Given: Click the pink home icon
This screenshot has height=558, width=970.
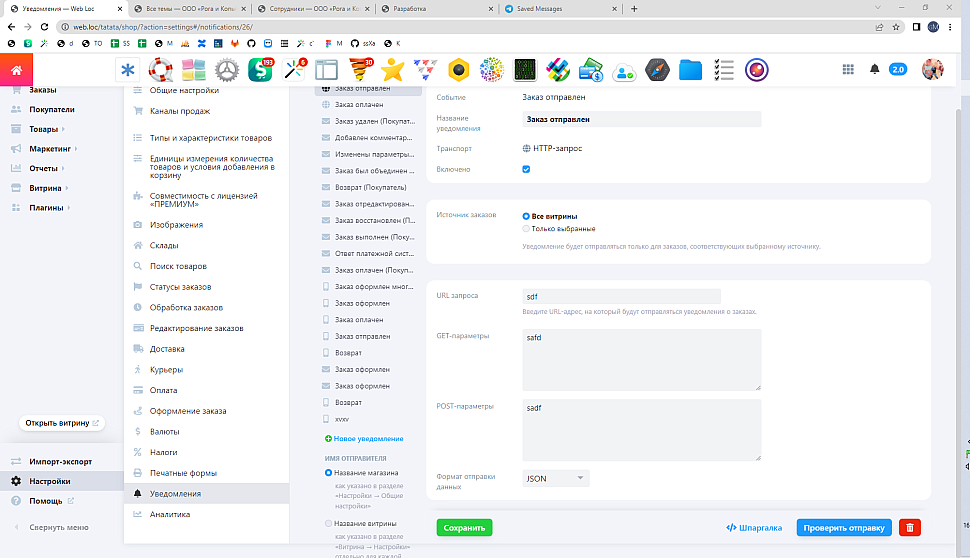Looking at the screenshot, I should (x=17, y=70).
